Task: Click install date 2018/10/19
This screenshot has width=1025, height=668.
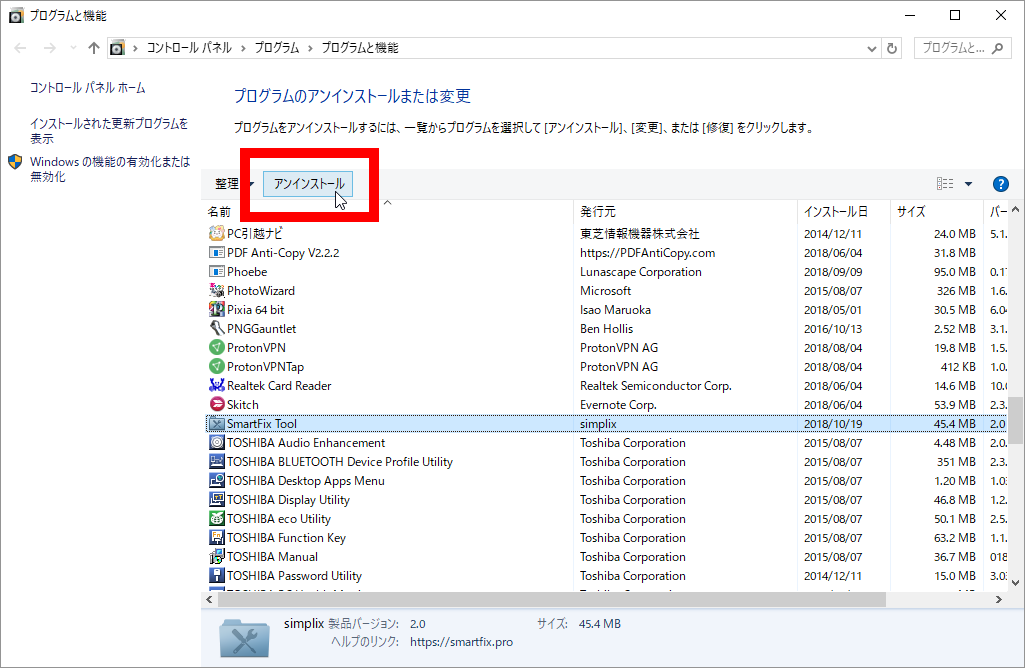Action: click(x=833, y=424)
